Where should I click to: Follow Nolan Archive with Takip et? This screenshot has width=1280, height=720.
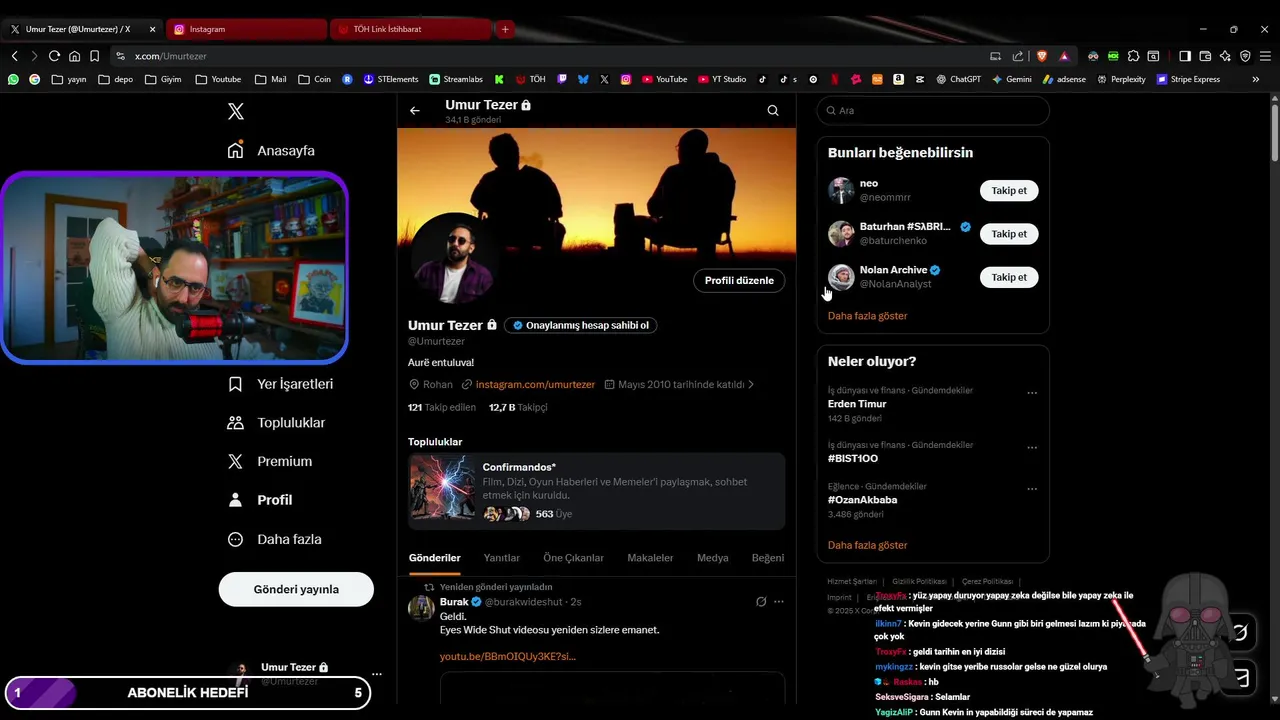point(1009,277)
